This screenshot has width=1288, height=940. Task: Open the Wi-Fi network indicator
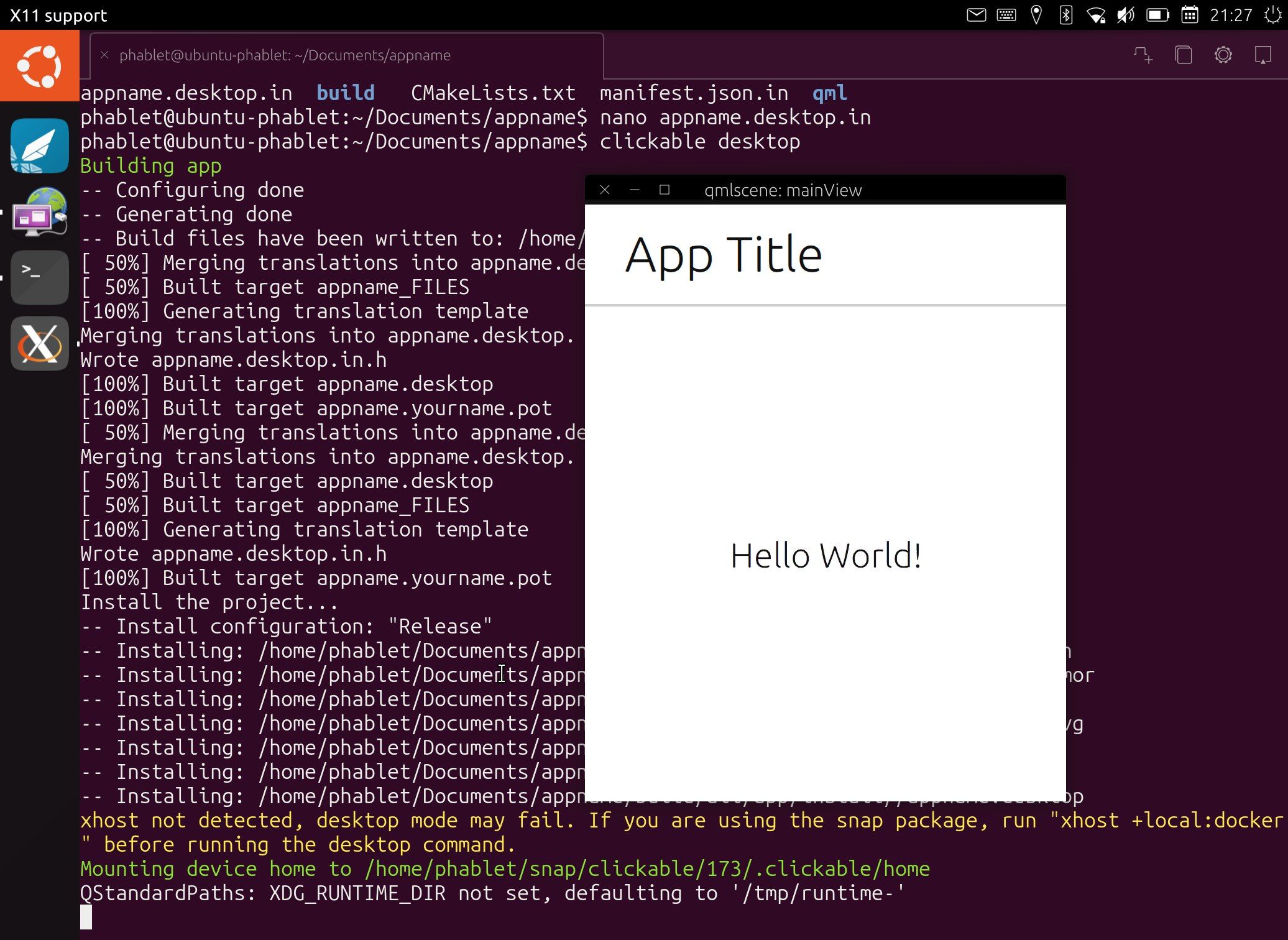(1095, 15)
